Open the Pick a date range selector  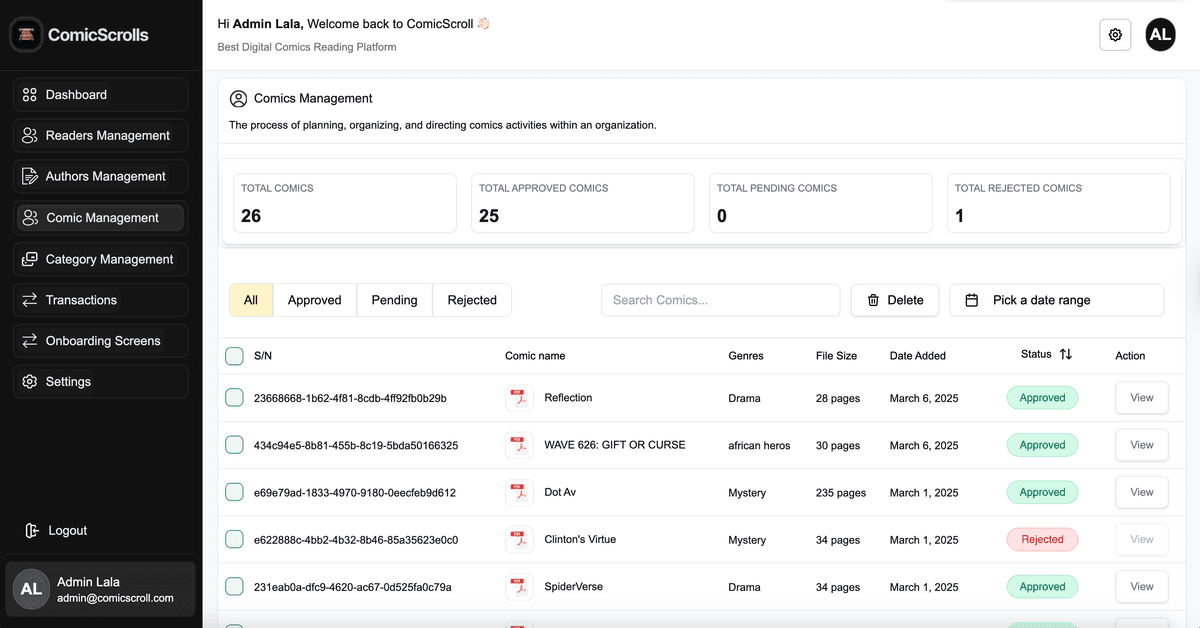pyautogui.click(x=1056, y=299)
